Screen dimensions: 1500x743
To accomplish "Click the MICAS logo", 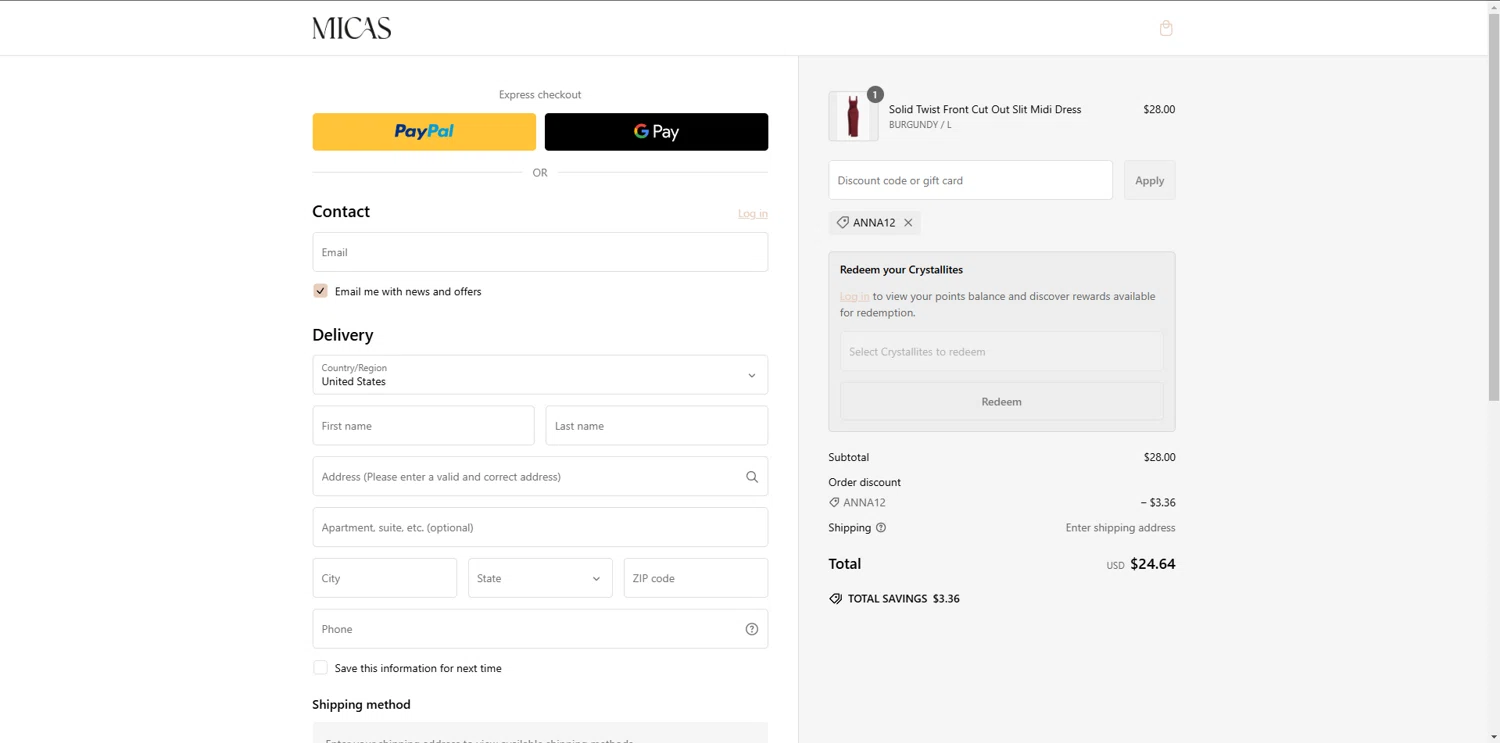I will click(351, 28).
